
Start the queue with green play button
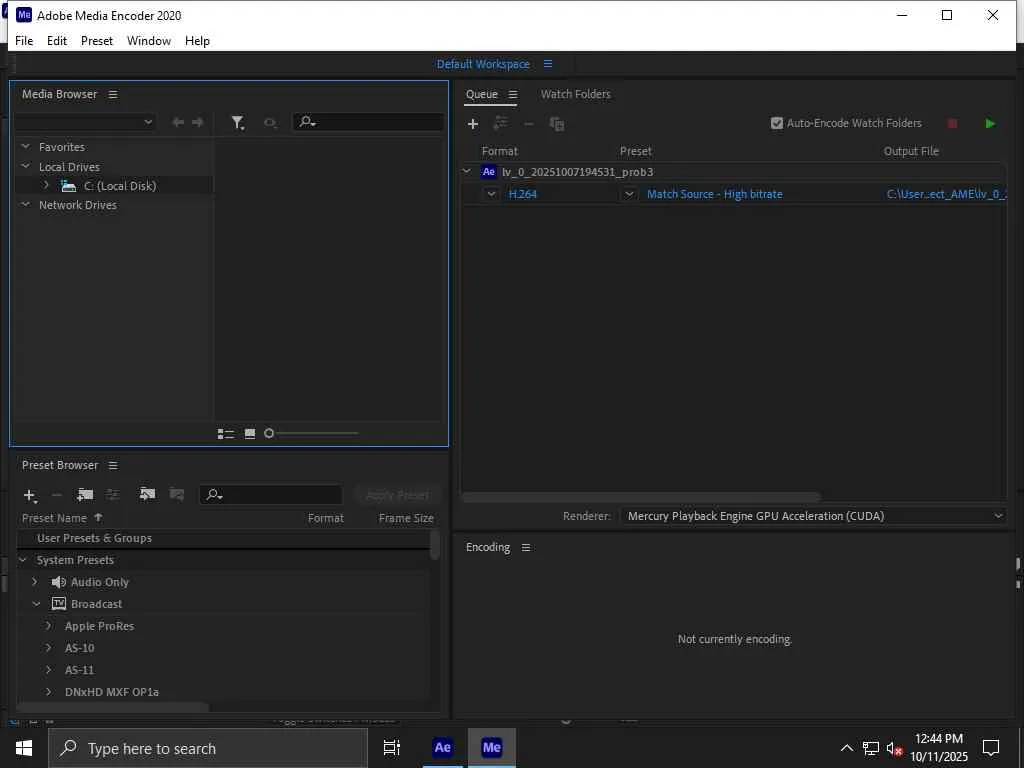(990, 123)
